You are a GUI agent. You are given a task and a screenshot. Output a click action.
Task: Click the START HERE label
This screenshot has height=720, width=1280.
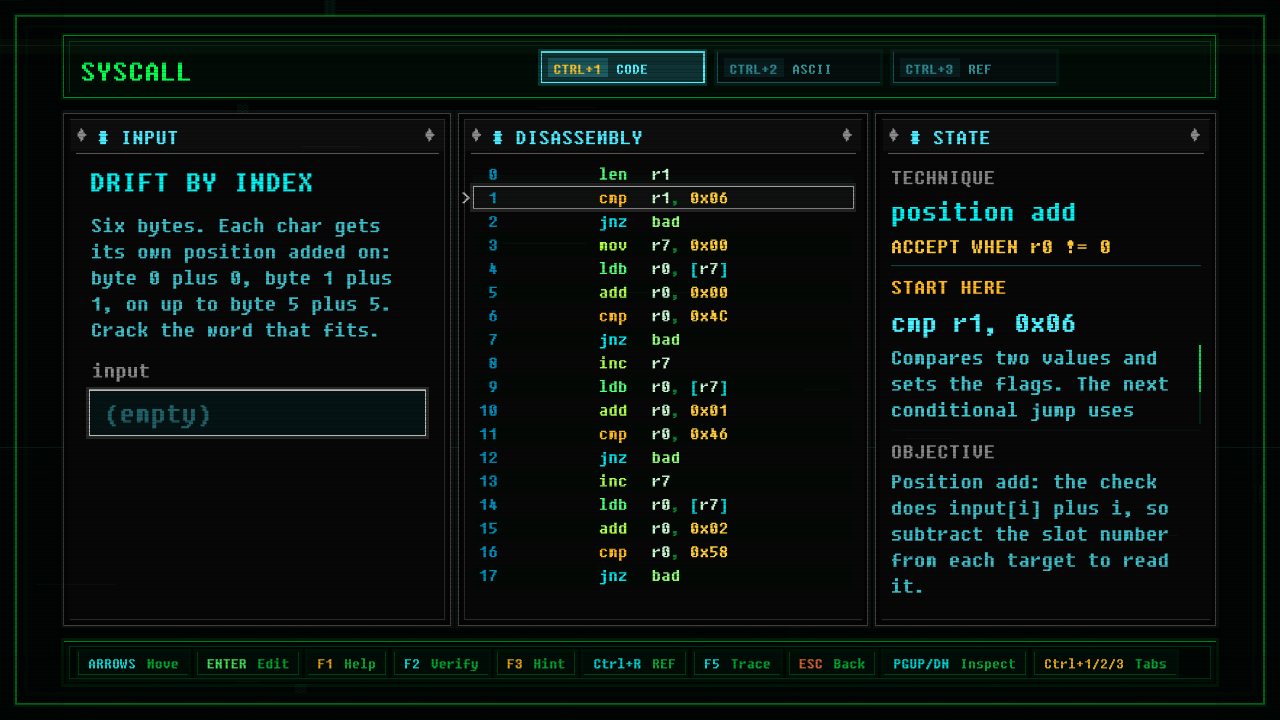(x=948, y=288)
